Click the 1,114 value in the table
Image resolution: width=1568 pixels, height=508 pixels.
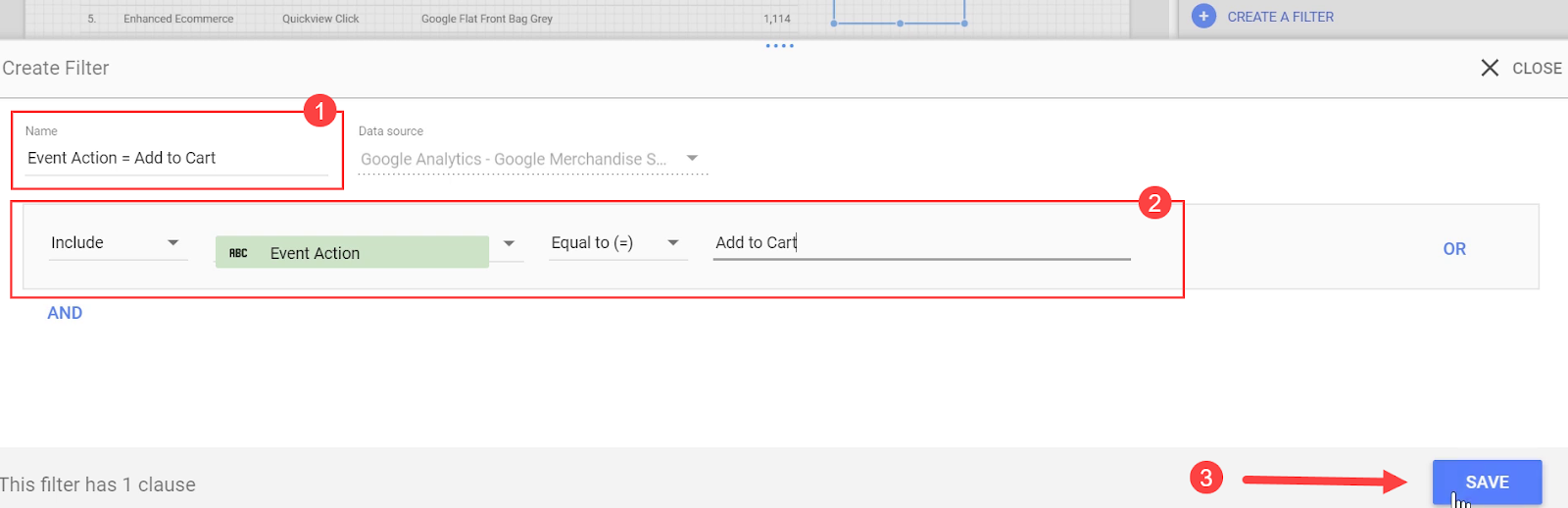(x=777, y=19)
